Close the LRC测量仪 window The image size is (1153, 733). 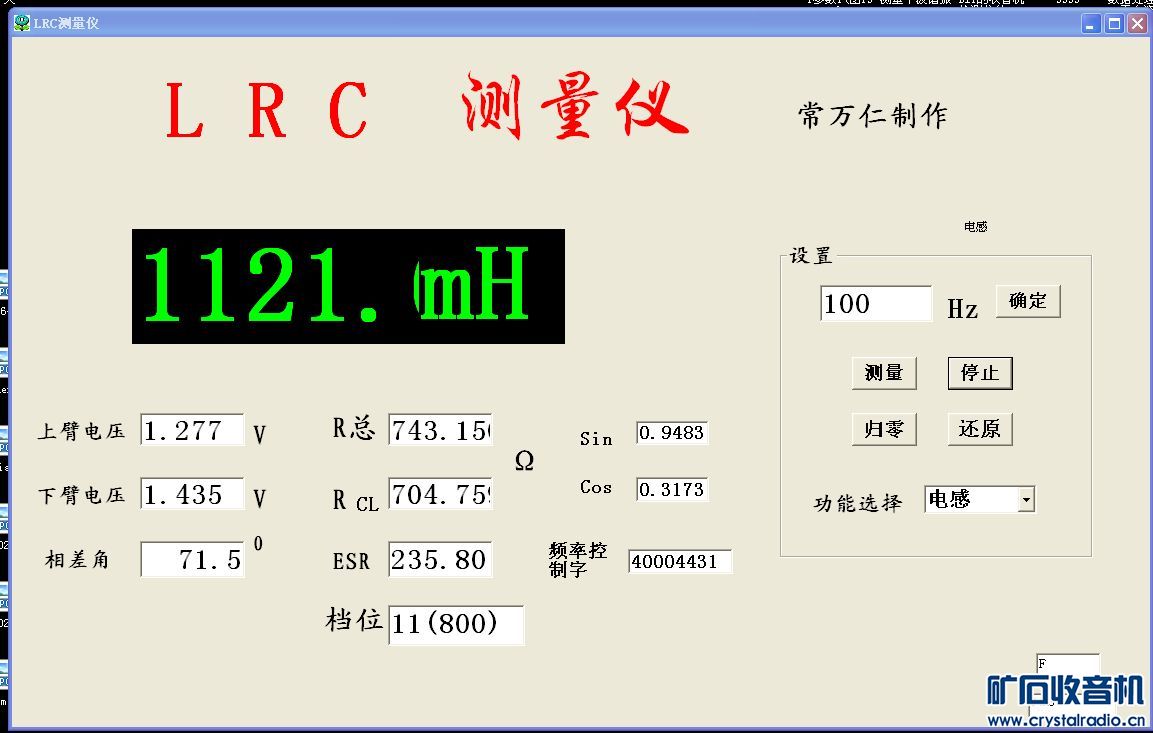pos(1138,24)
